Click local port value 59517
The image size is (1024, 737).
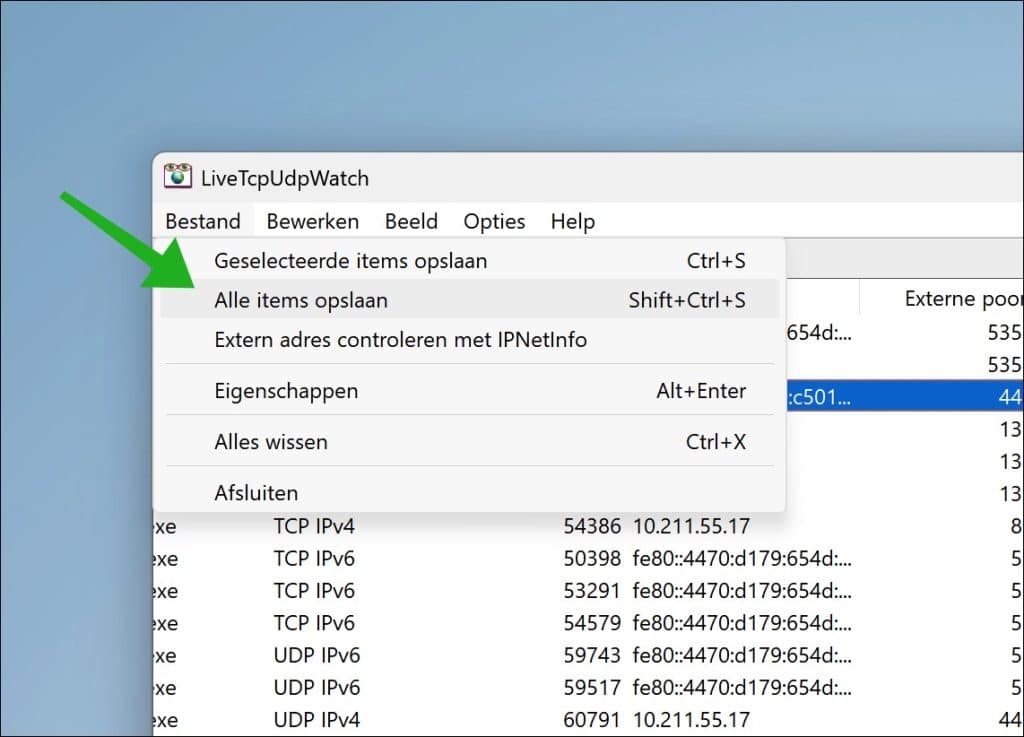coord(592,688)
